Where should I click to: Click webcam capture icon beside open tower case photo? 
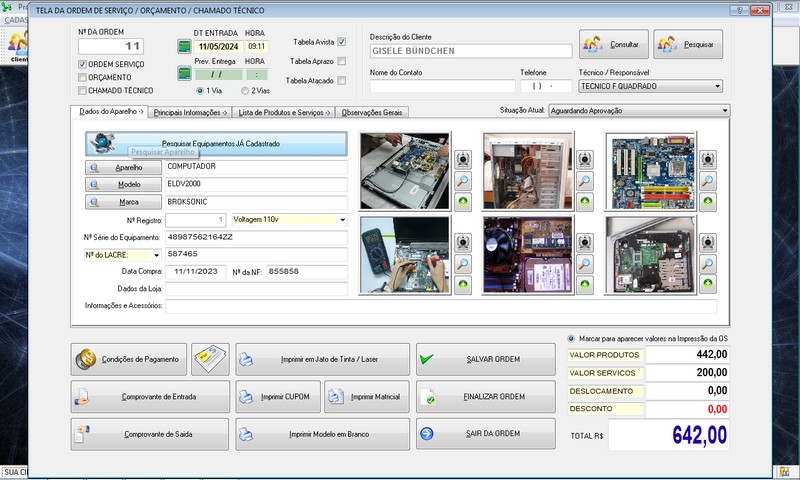click(x=585, y=160)
